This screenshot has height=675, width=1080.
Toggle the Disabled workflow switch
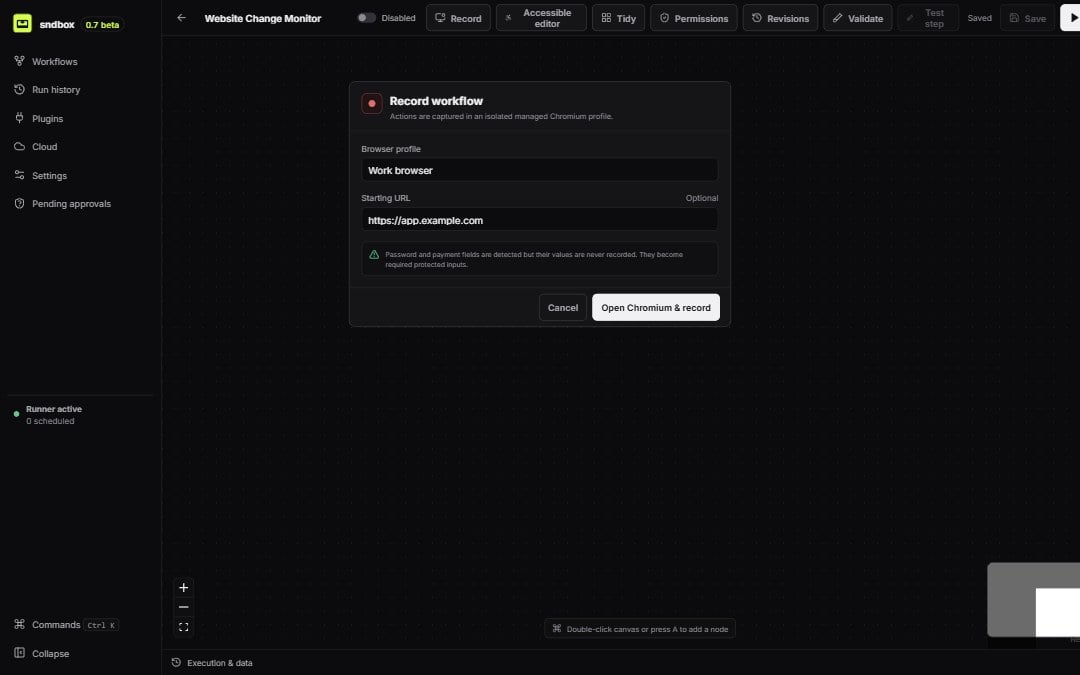tap(366, 18)
